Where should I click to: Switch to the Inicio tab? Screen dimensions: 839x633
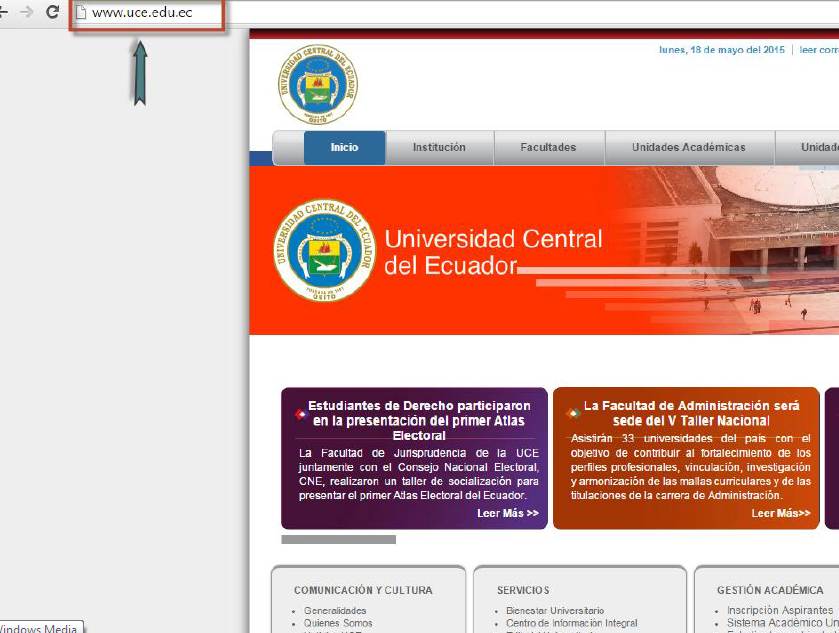pos(344,147)
